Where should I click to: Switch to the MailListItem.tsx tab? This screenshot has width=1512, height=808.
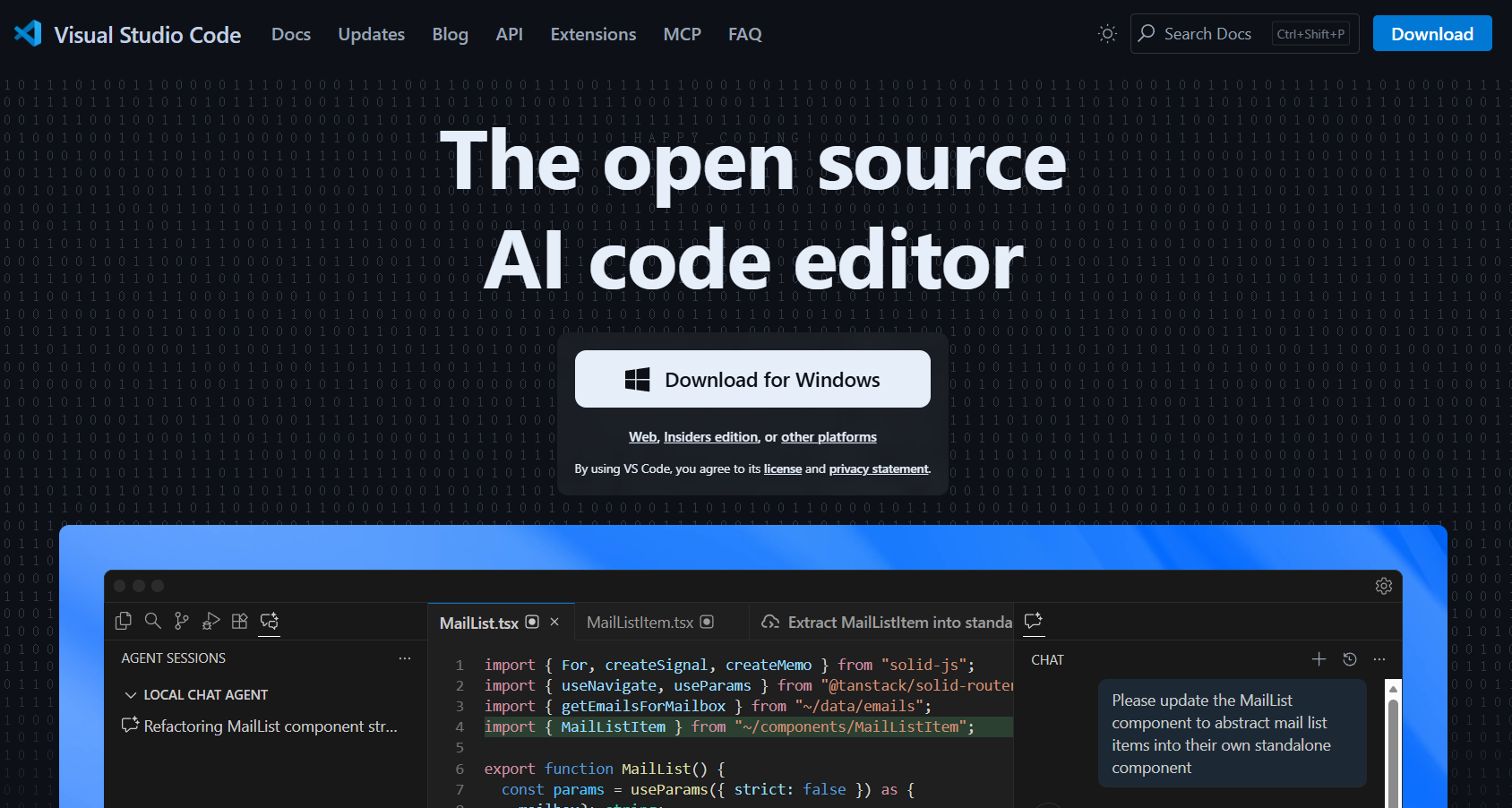coord(638,622)
